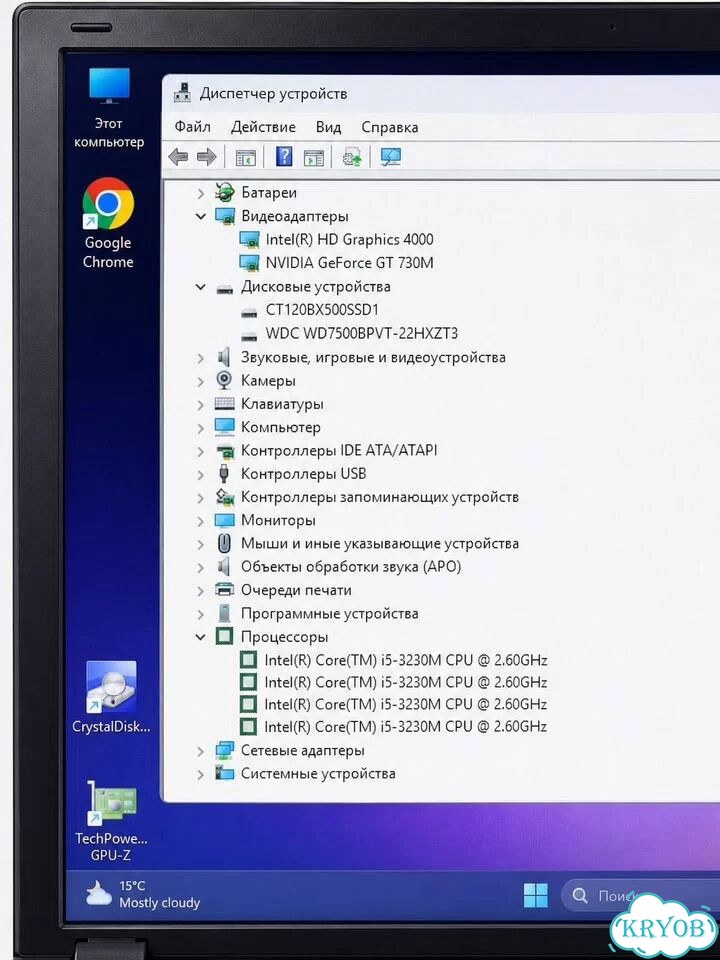Open the Вид menu
The image size is (720, 960).
point(328,127)
